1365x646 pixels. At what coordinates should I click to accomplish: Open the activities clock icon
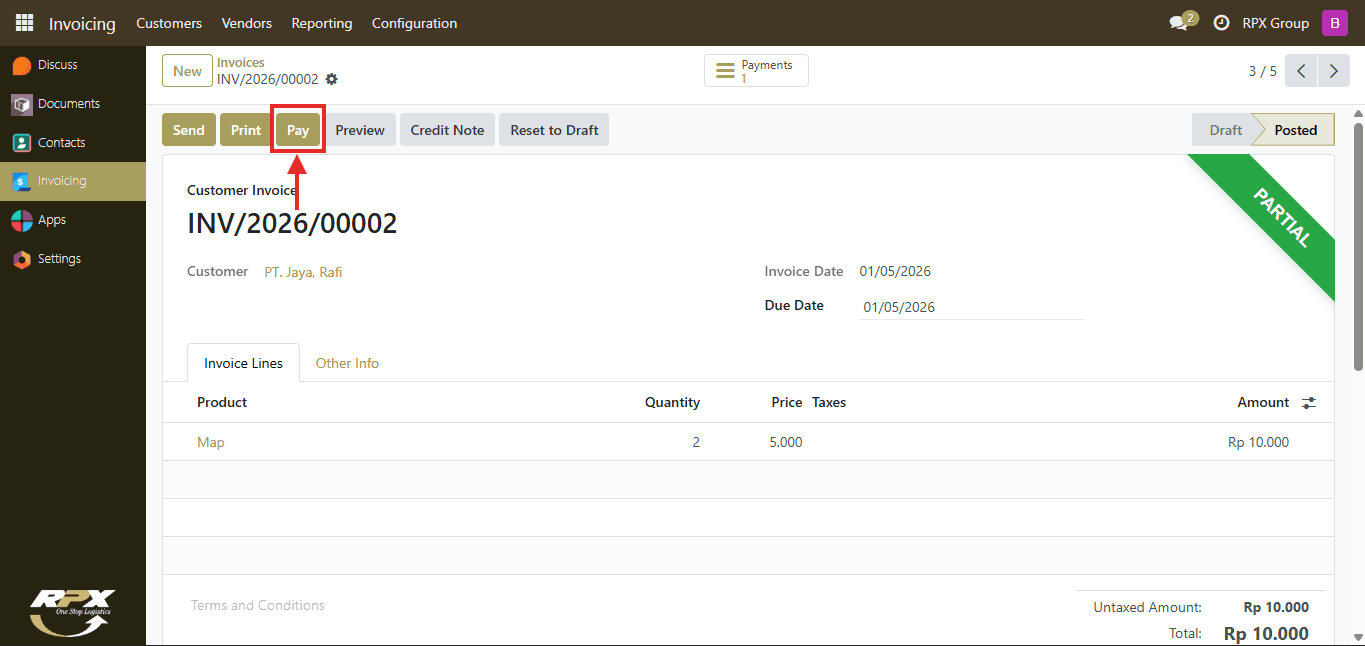1221,23
